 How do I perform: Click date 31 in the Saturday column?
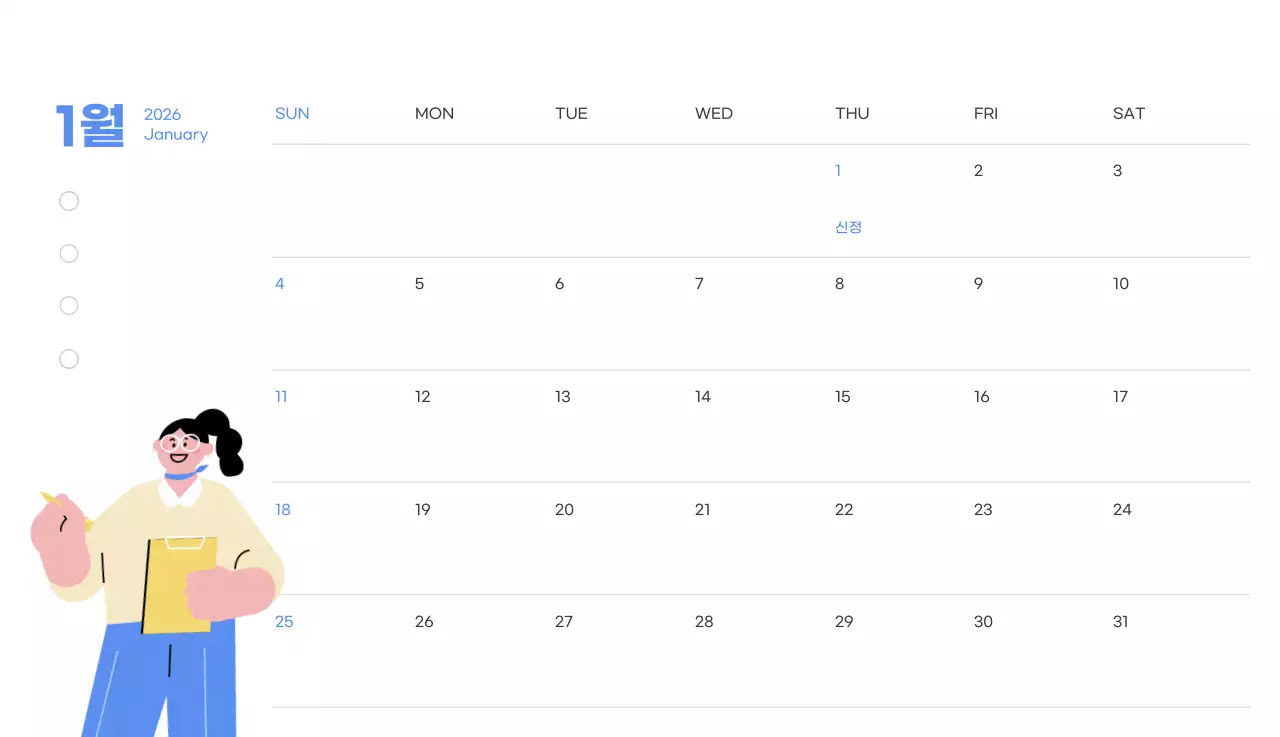coord(1121,622)
